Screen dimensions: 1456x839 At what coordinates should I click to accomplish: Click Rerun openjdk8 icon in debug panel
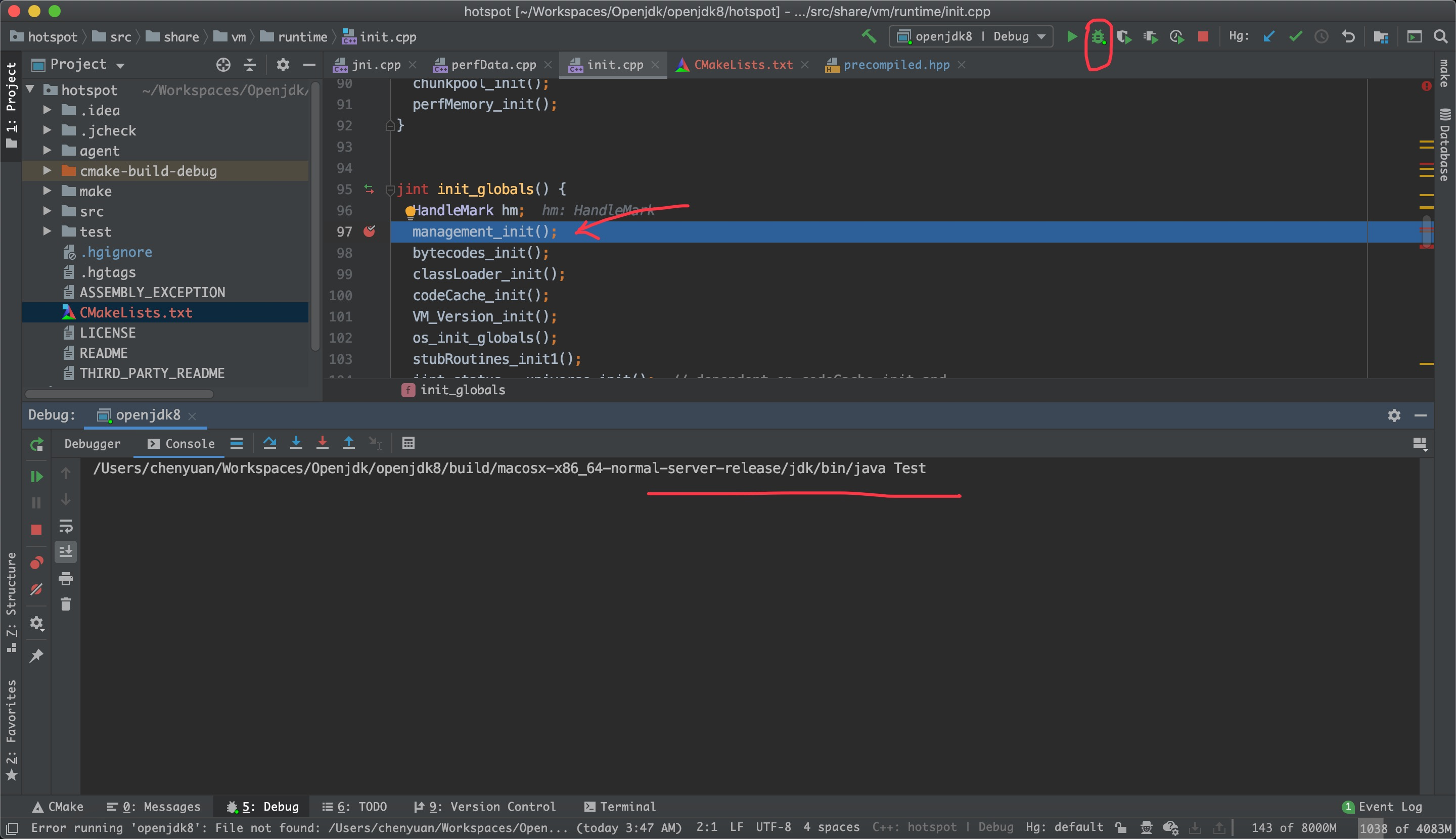[36, 444]
